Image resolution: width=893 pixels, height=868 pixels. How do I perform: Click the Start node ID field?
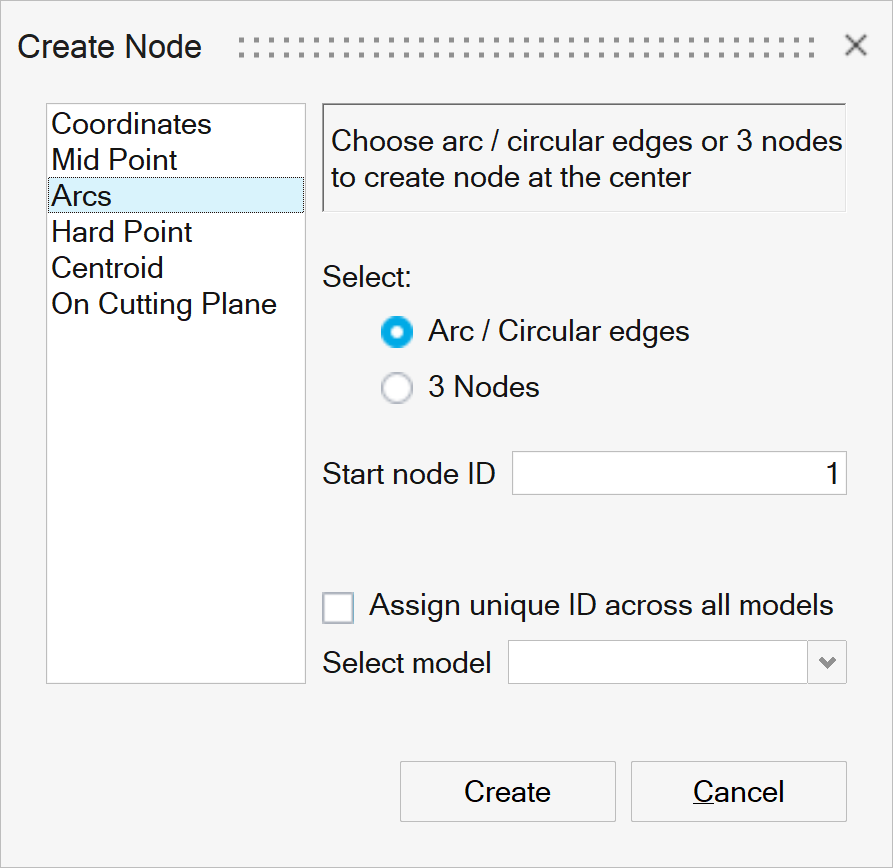[678, 474]
